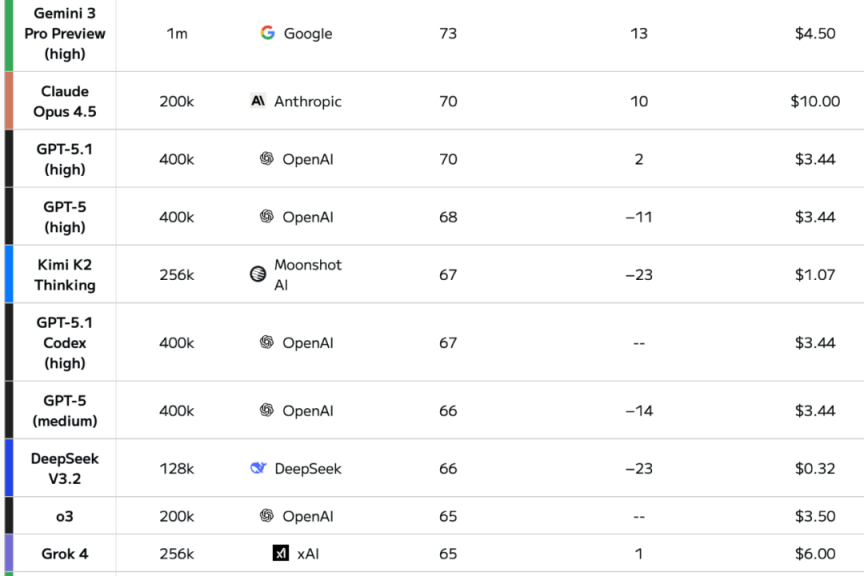Click the $0.32 price for DeepSeek
Viewport: 864px width, 576px height.
click(814, 468)
